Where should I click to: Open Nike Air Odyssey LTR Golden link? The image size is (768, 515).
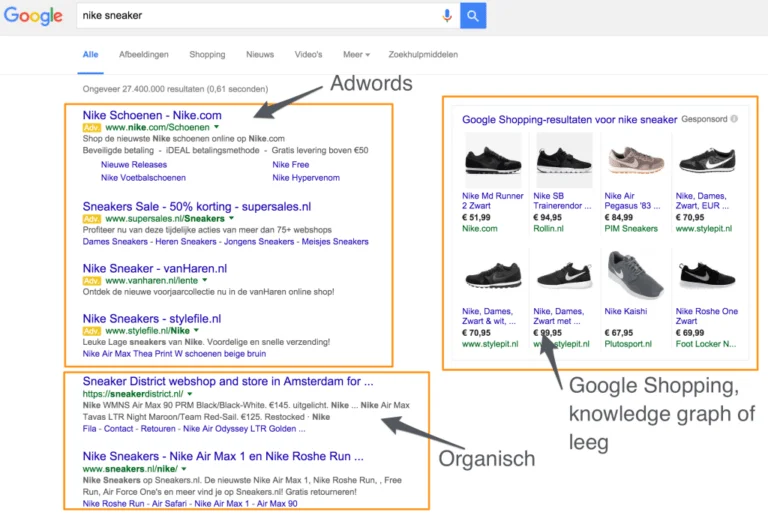pos(244,429)
